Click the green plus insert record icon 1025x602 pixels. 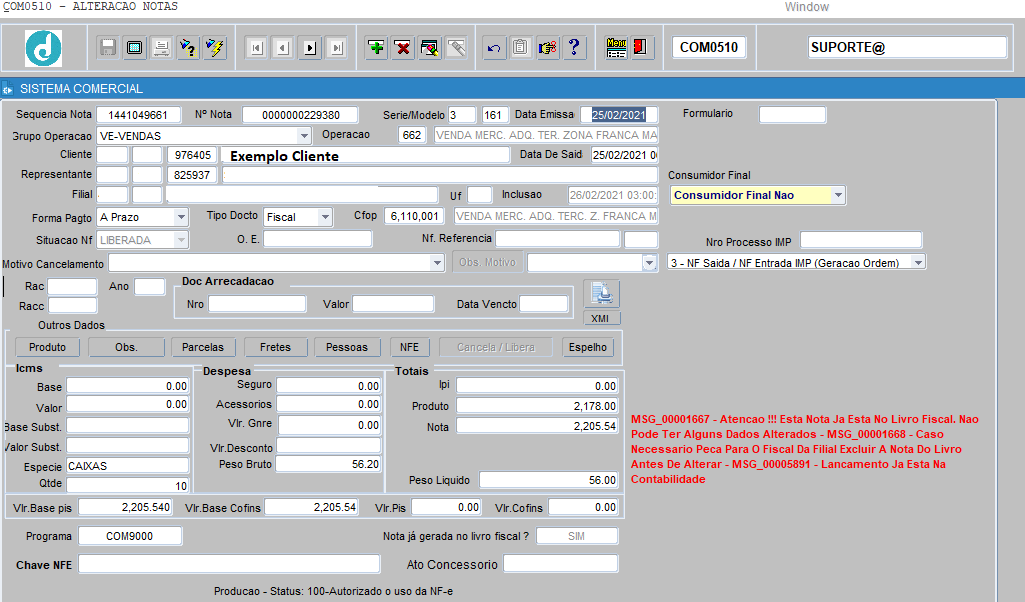pos(377,48)
